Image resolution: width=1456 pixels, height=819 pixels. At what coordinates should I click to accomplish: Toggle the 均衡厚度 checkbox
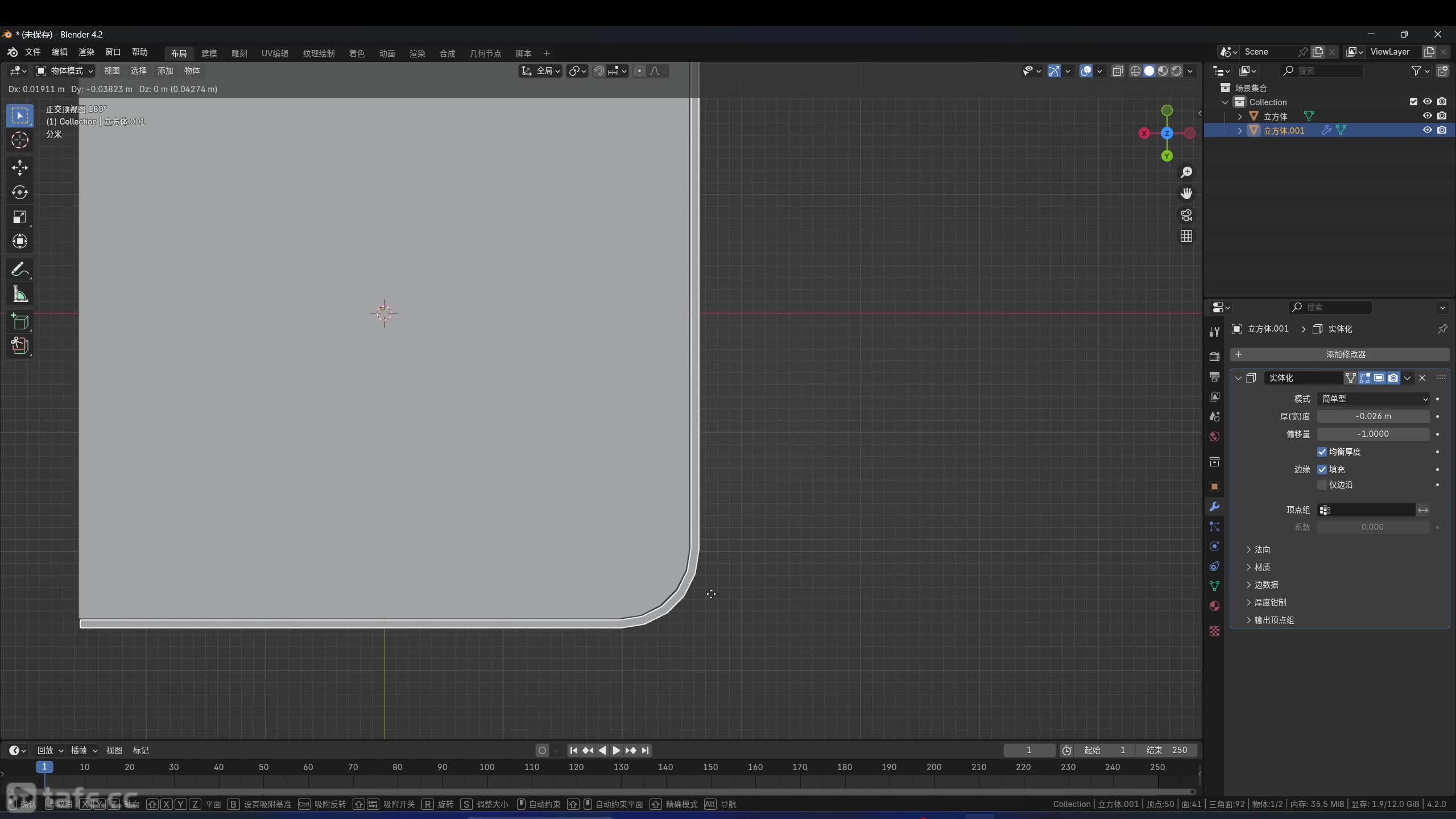(x=1322, y=452)
